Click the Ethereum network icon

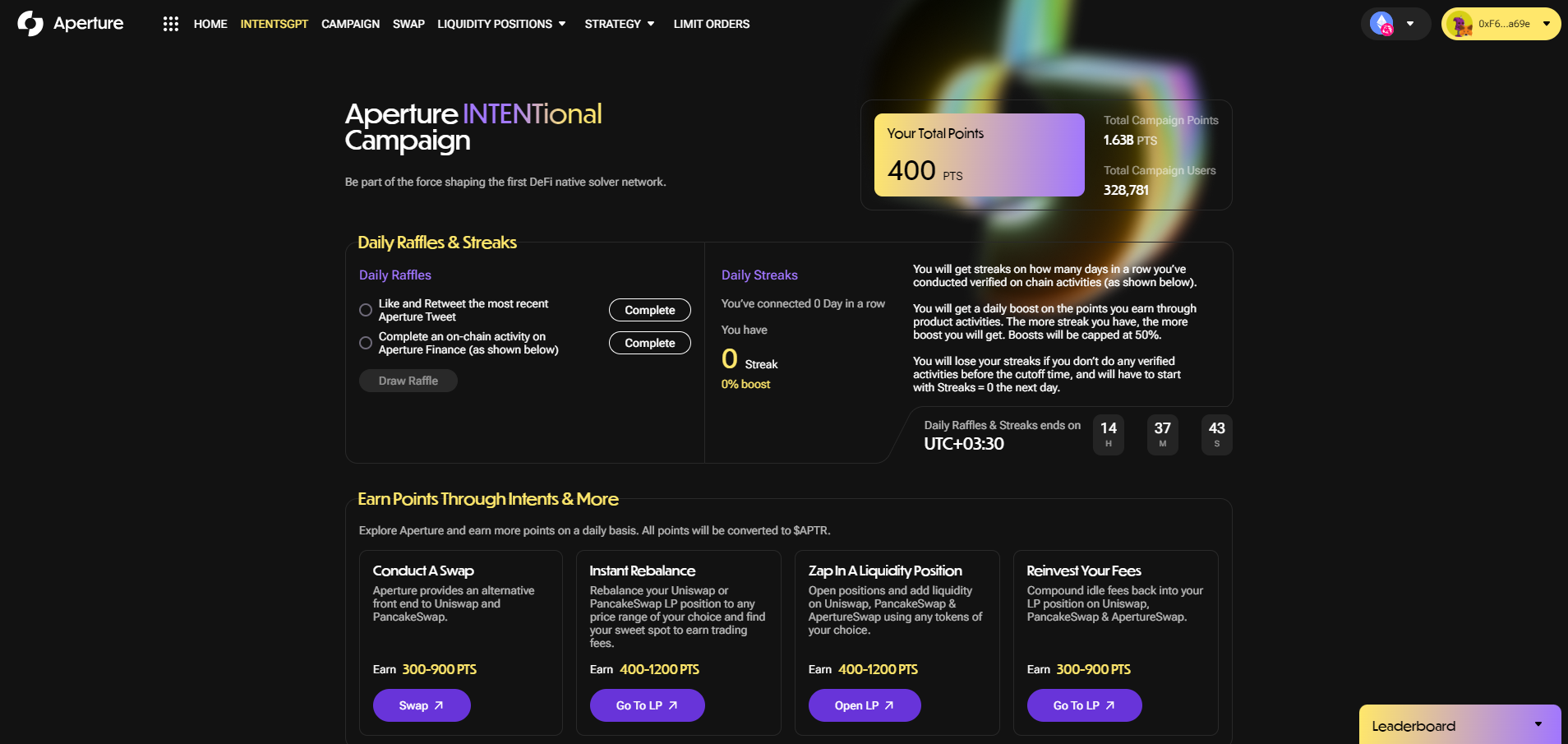(1382, 24)
